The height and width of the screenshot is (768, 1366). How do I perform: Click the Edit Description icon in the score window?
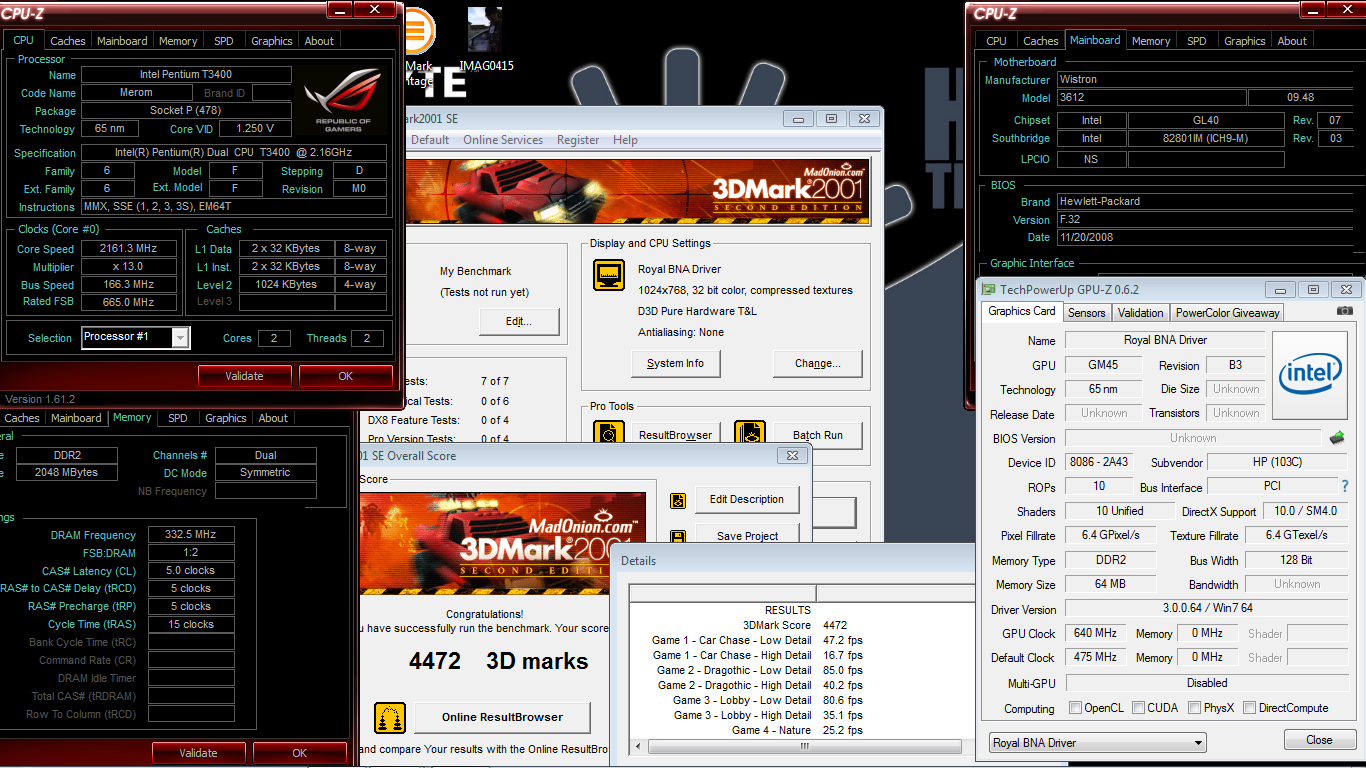(x=678, y=500)
